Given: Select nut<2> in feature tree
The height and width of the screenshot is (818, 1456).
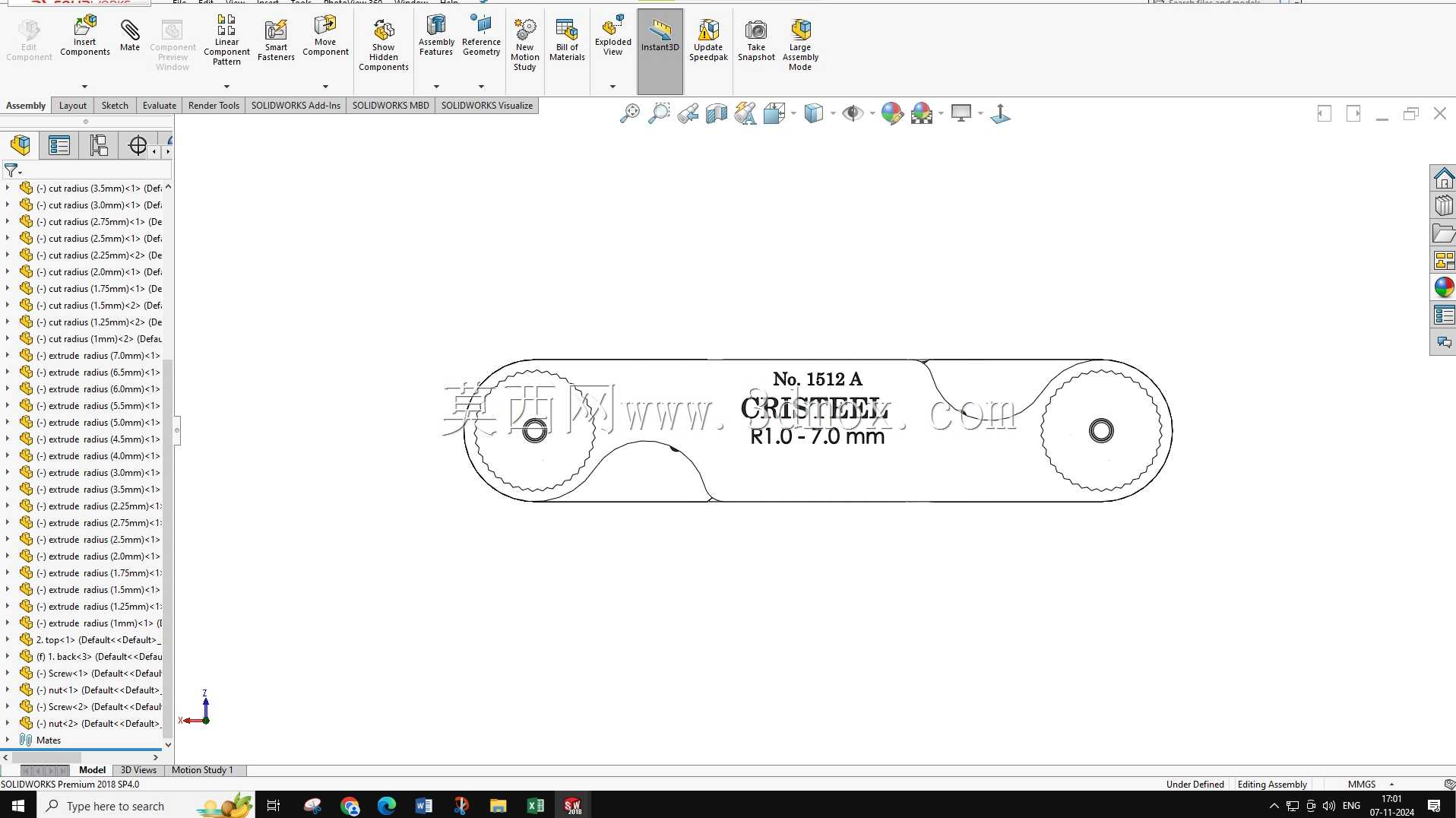Looking at the screenshot, I should pyautogui.click(x=91, y=723).
